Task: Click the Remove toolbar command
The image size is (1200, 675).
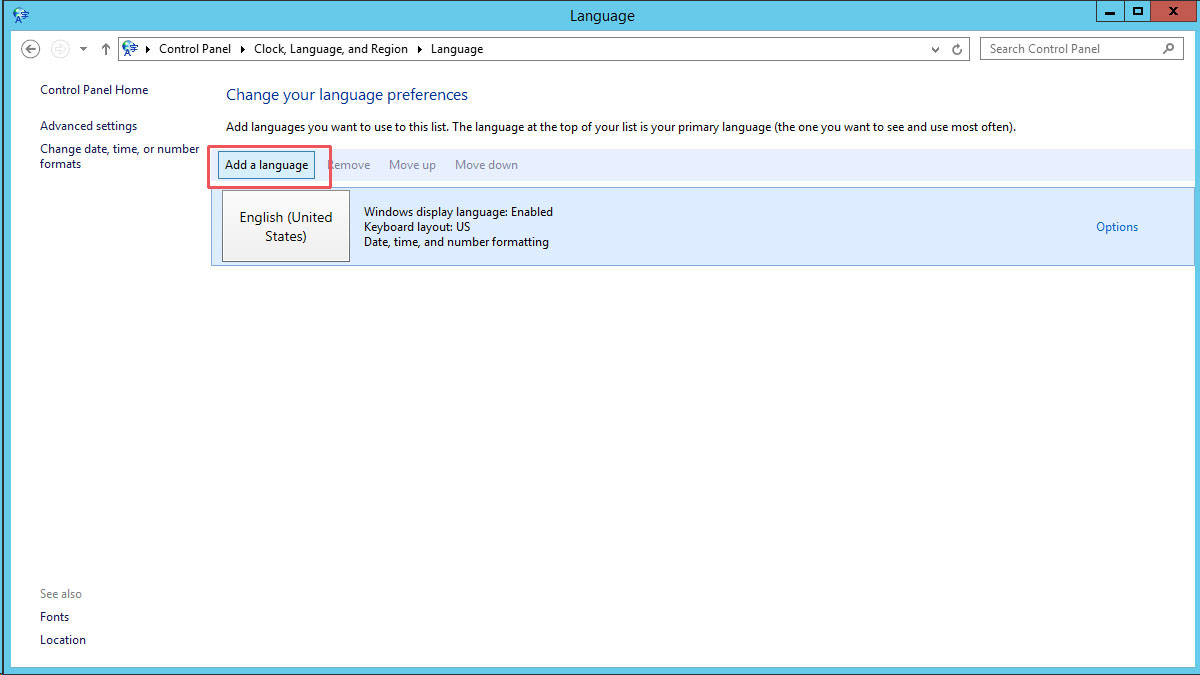Action: tap(349, 165)
